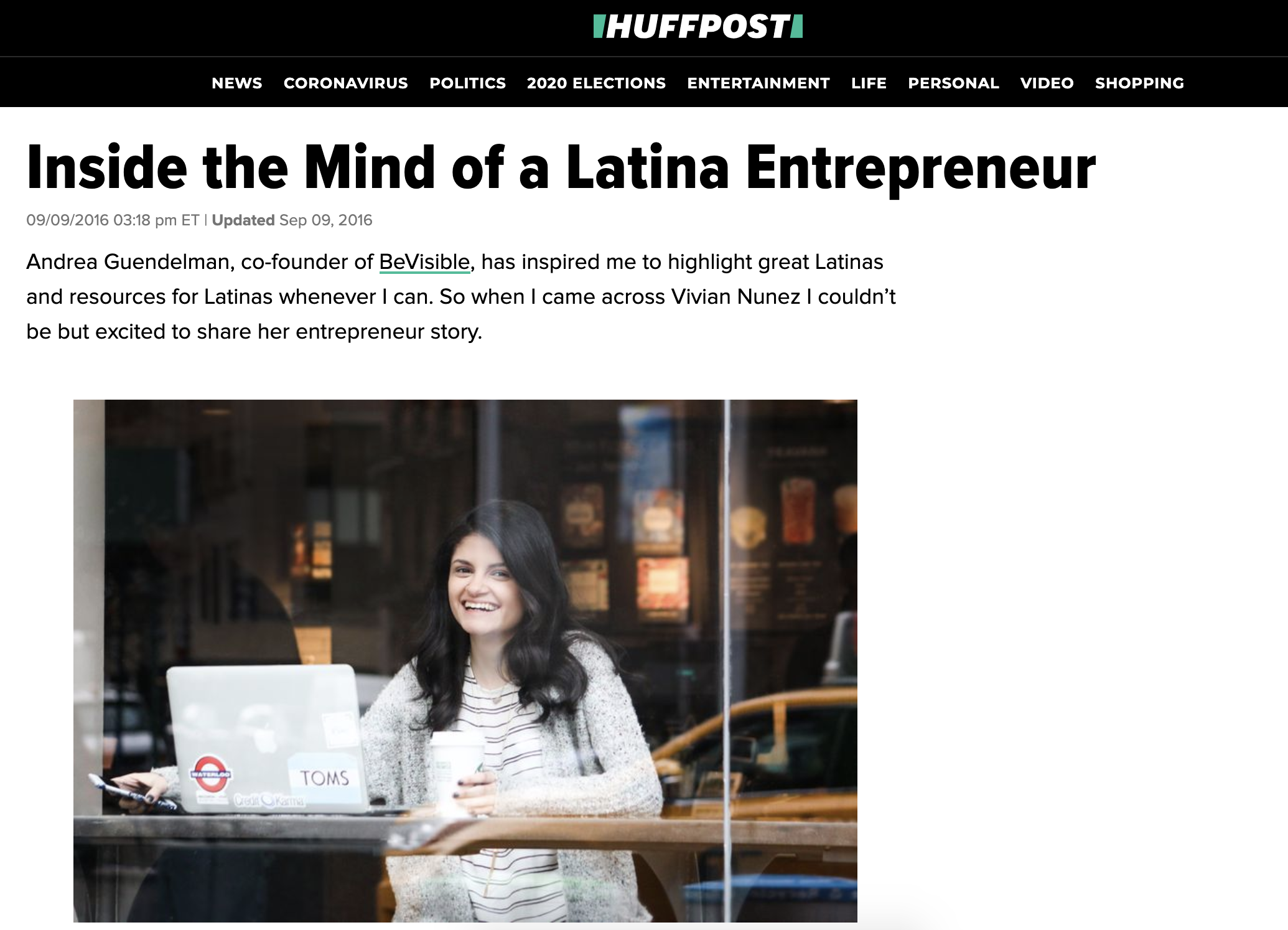
Task: Click the publication date text
Action: coord(113,220)
